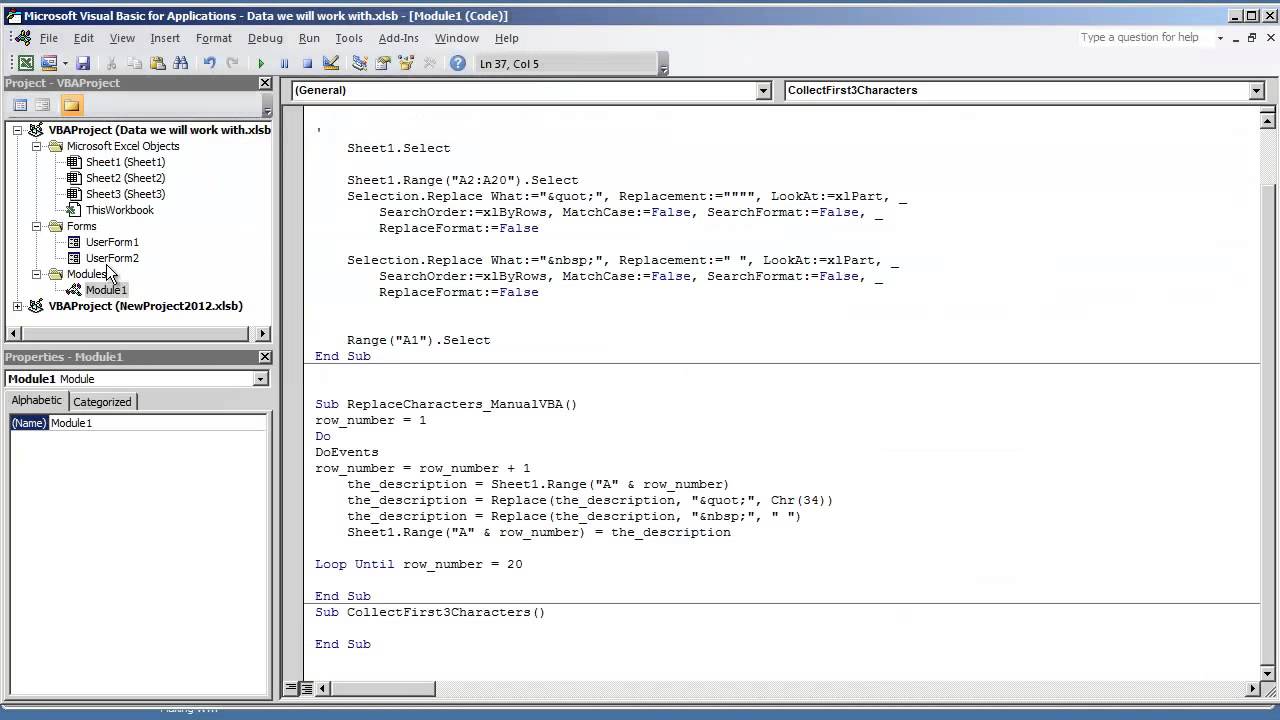Click the Redo arrow icon
1280x720 pixels.
[x=233, y=63]
